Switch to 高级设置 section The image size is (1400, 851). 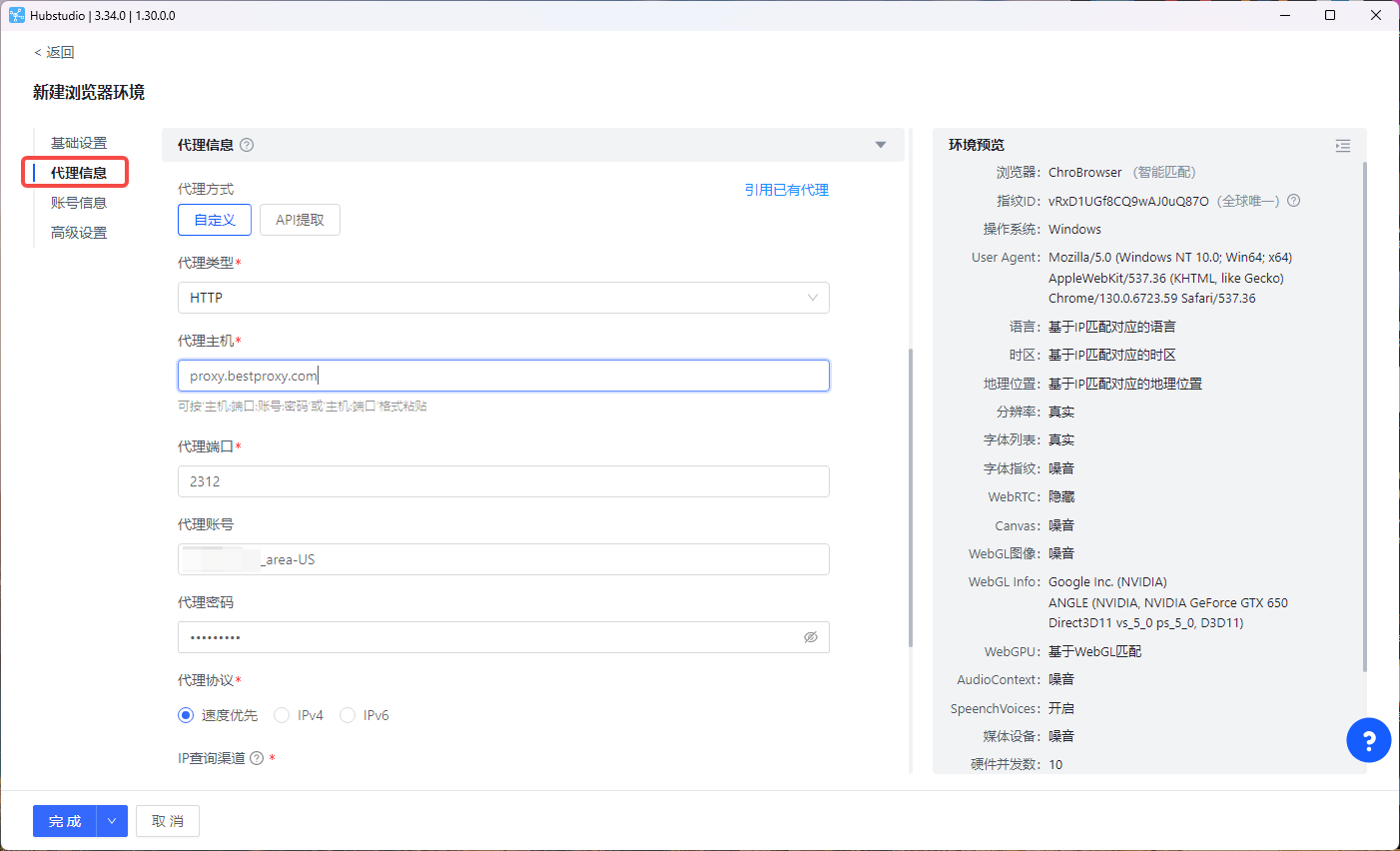(x=79, y=233)
